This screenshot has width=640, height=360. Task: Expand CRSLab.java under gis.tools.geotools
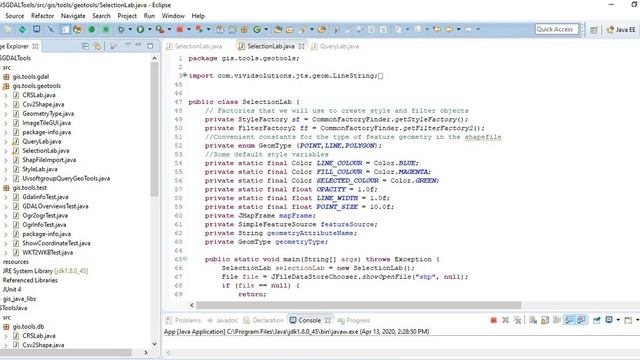click(x=5, y=95)
